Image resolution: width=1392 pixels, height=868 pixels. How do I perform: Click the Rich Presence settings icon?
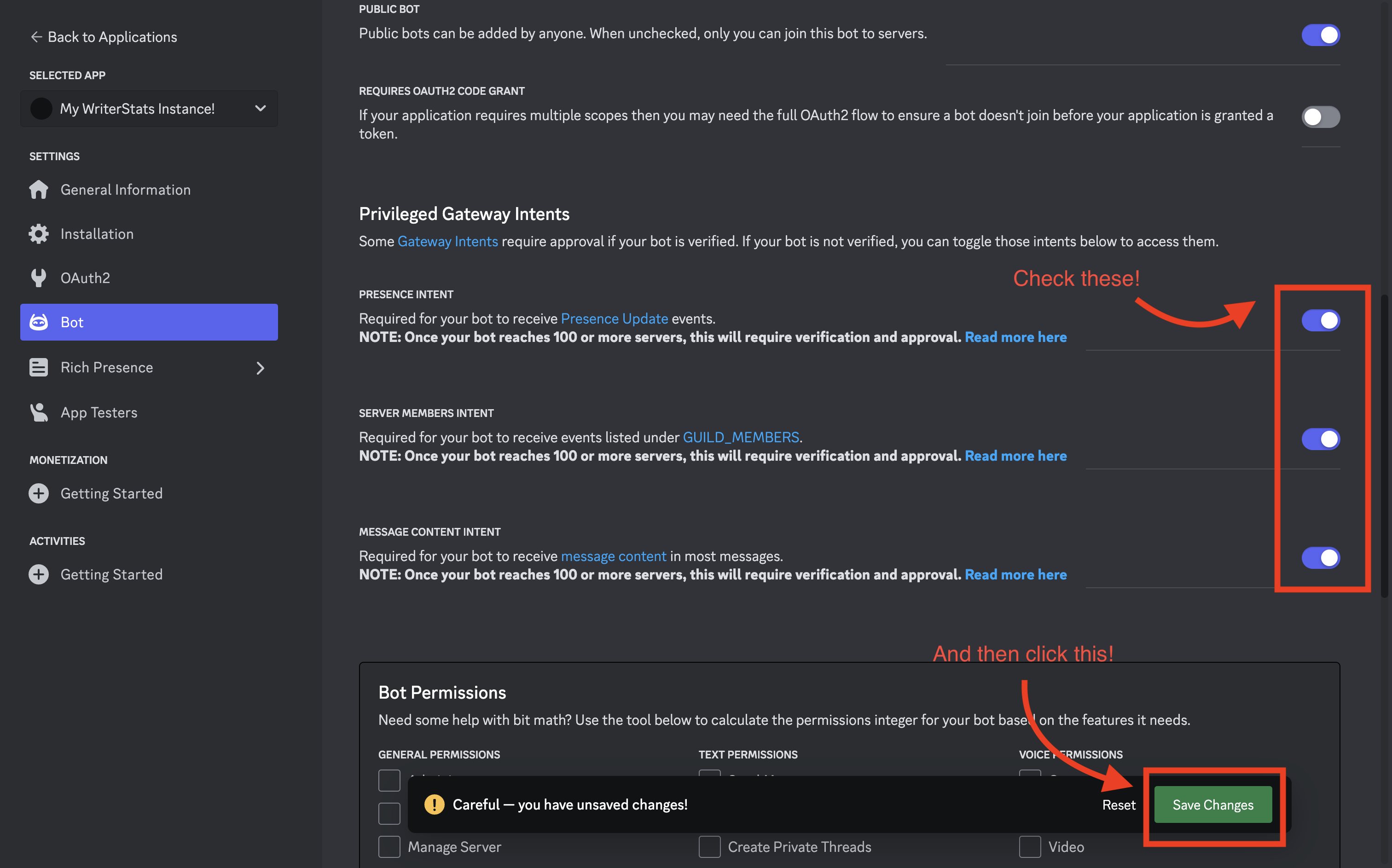(38, 367)
